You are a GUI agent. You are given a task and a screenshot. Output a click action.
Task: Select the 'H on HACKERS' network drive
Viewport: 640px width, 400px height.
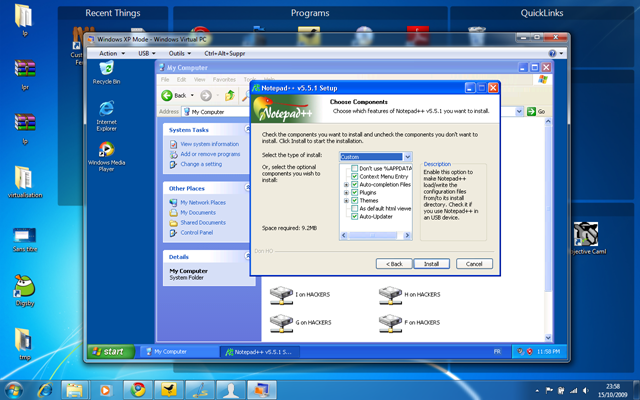409,295
